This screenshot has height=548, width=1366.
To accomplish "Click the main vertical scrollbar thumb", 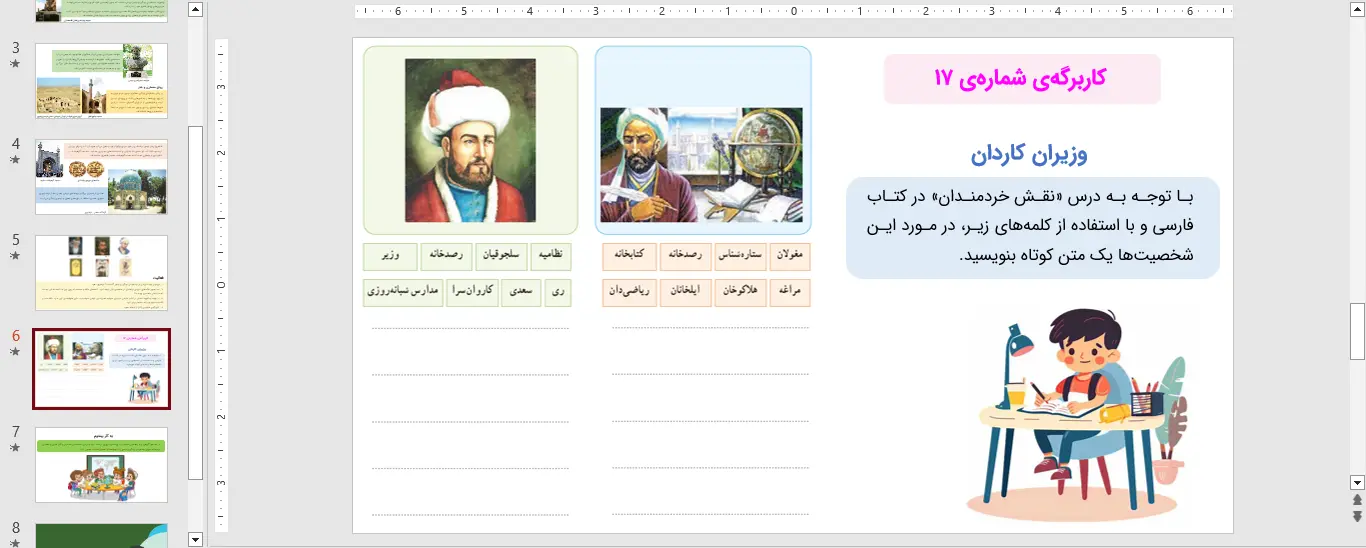I will (x=1357, y=330).
